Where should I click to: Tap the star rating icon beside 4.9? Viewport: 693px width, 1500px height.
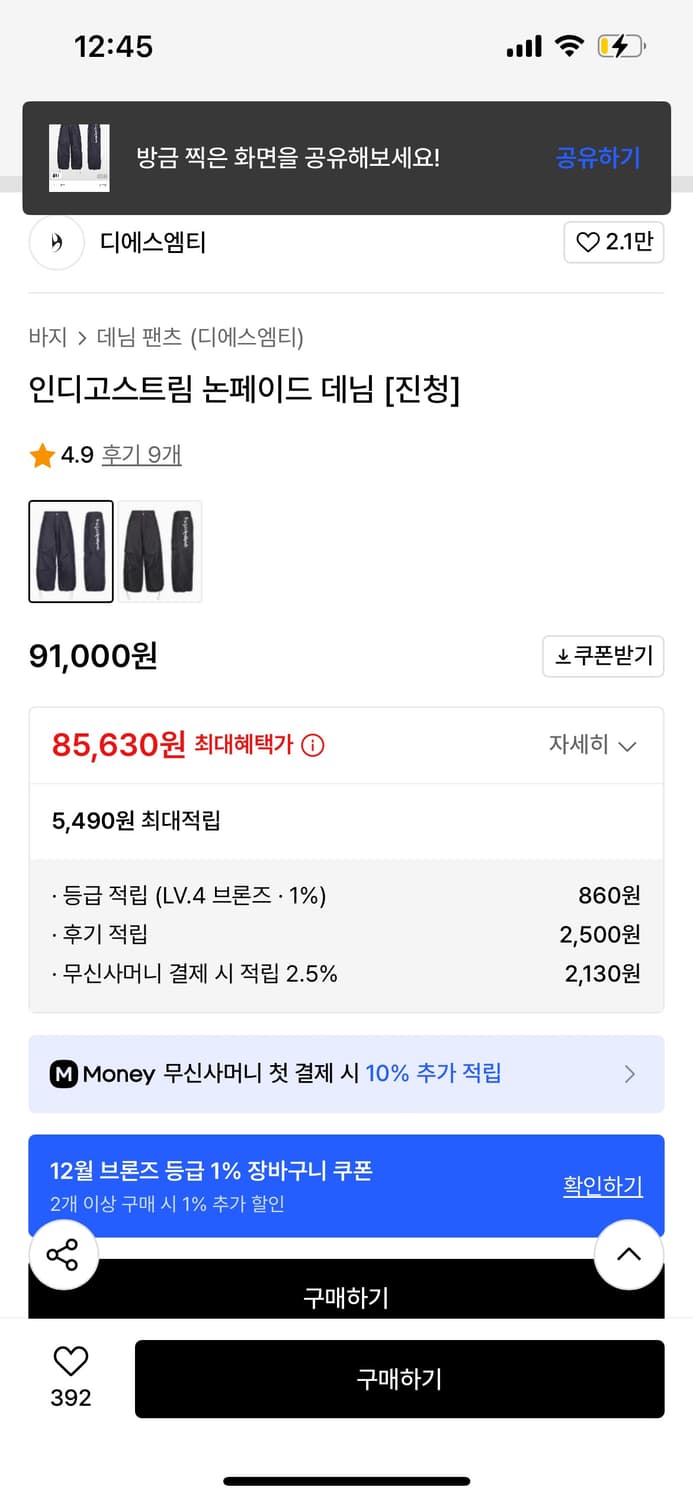point(42,454)
